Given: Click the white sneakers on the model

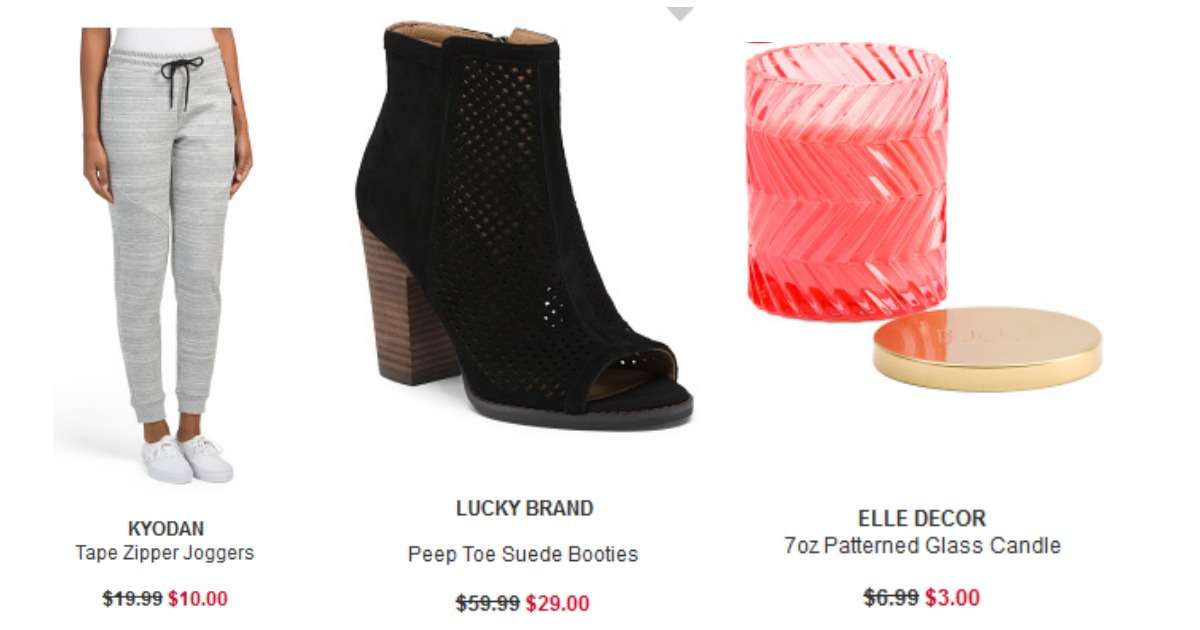Looking at the screenshot, I should coord(187,459).
